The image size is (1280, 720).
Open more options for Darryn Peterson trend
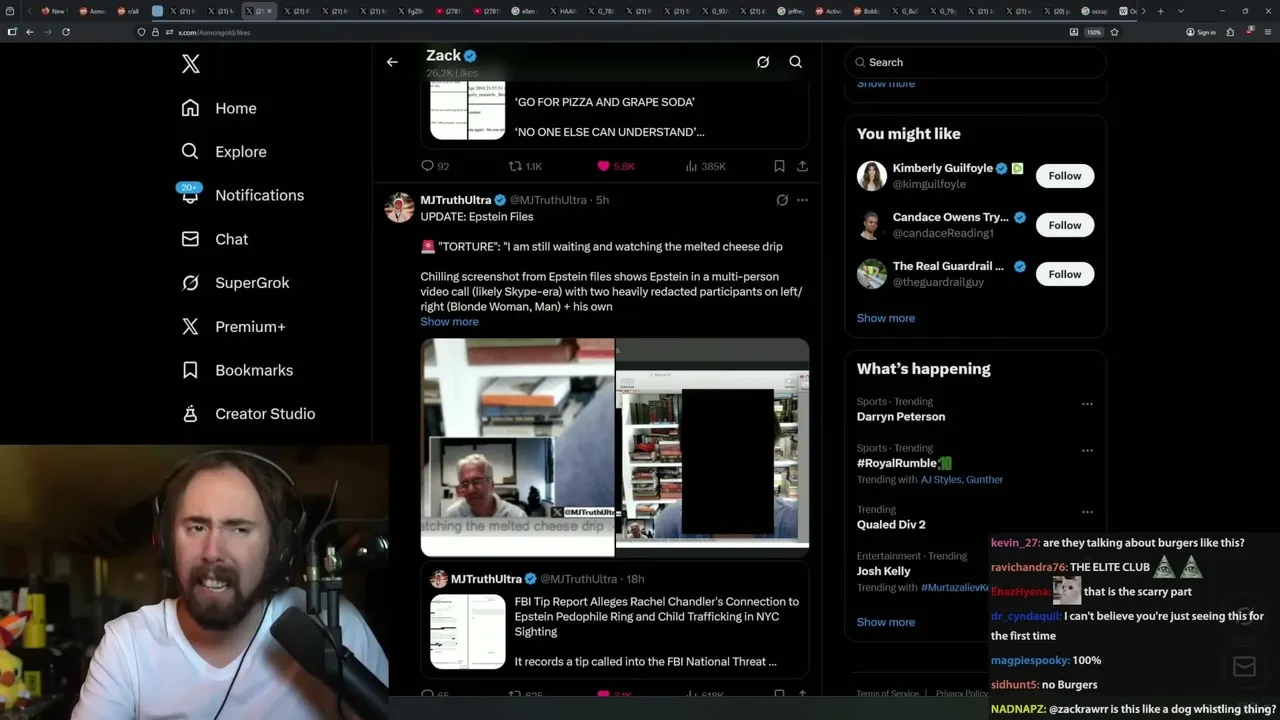(1087, 404)
